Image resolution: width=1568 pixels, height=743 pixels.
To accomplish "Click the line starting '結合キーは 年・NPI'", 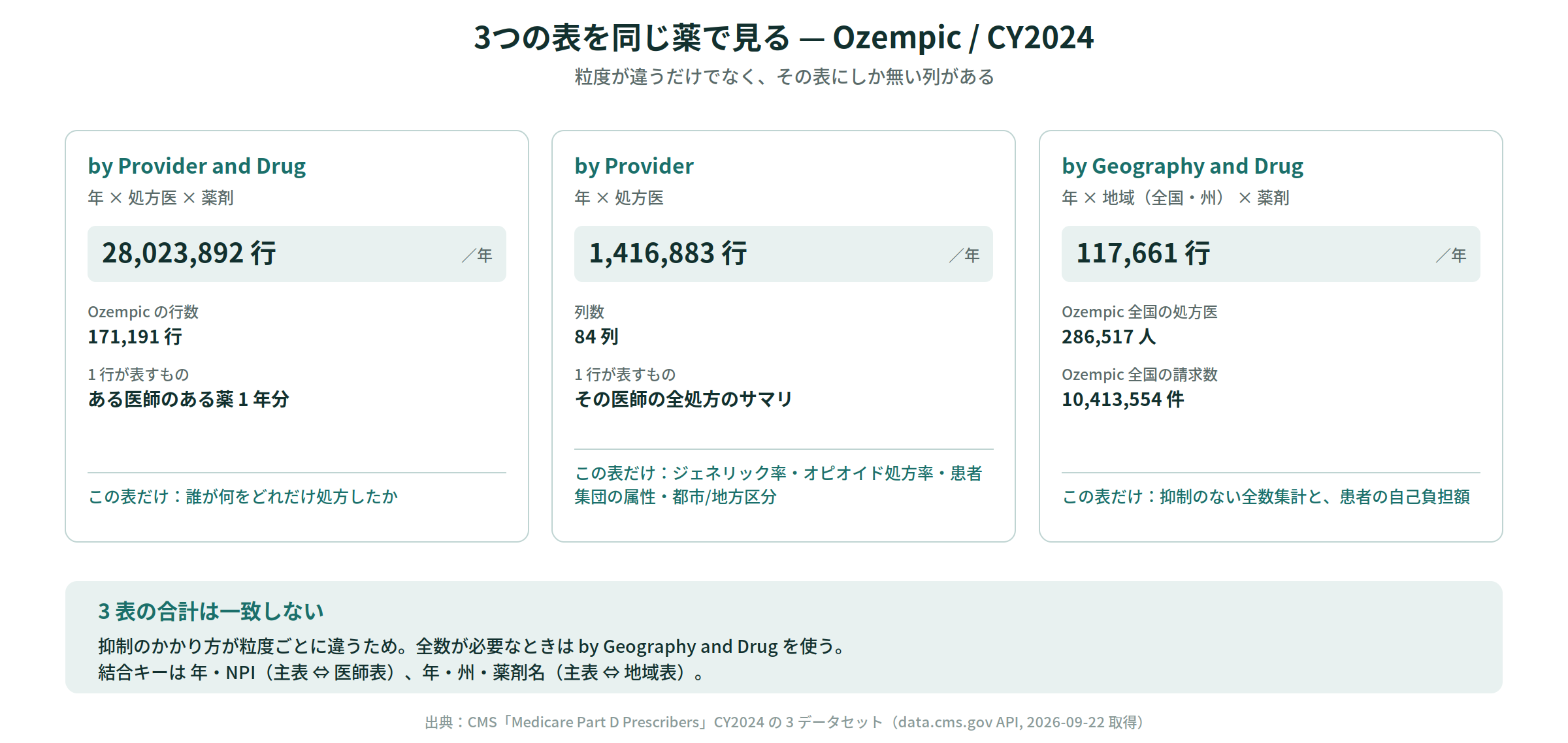I will pyautogui.click(x=401, y=672).
